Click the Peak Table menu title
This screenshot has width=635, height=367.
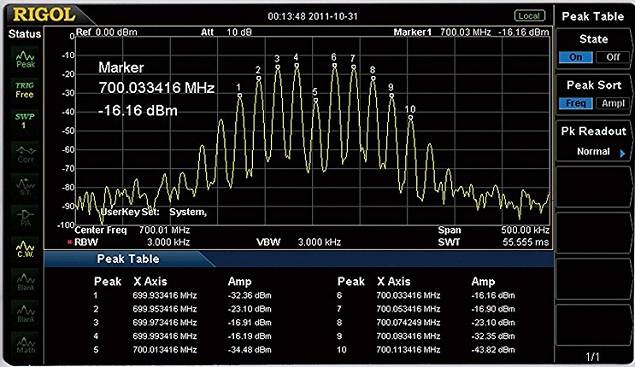coord(593,17)
